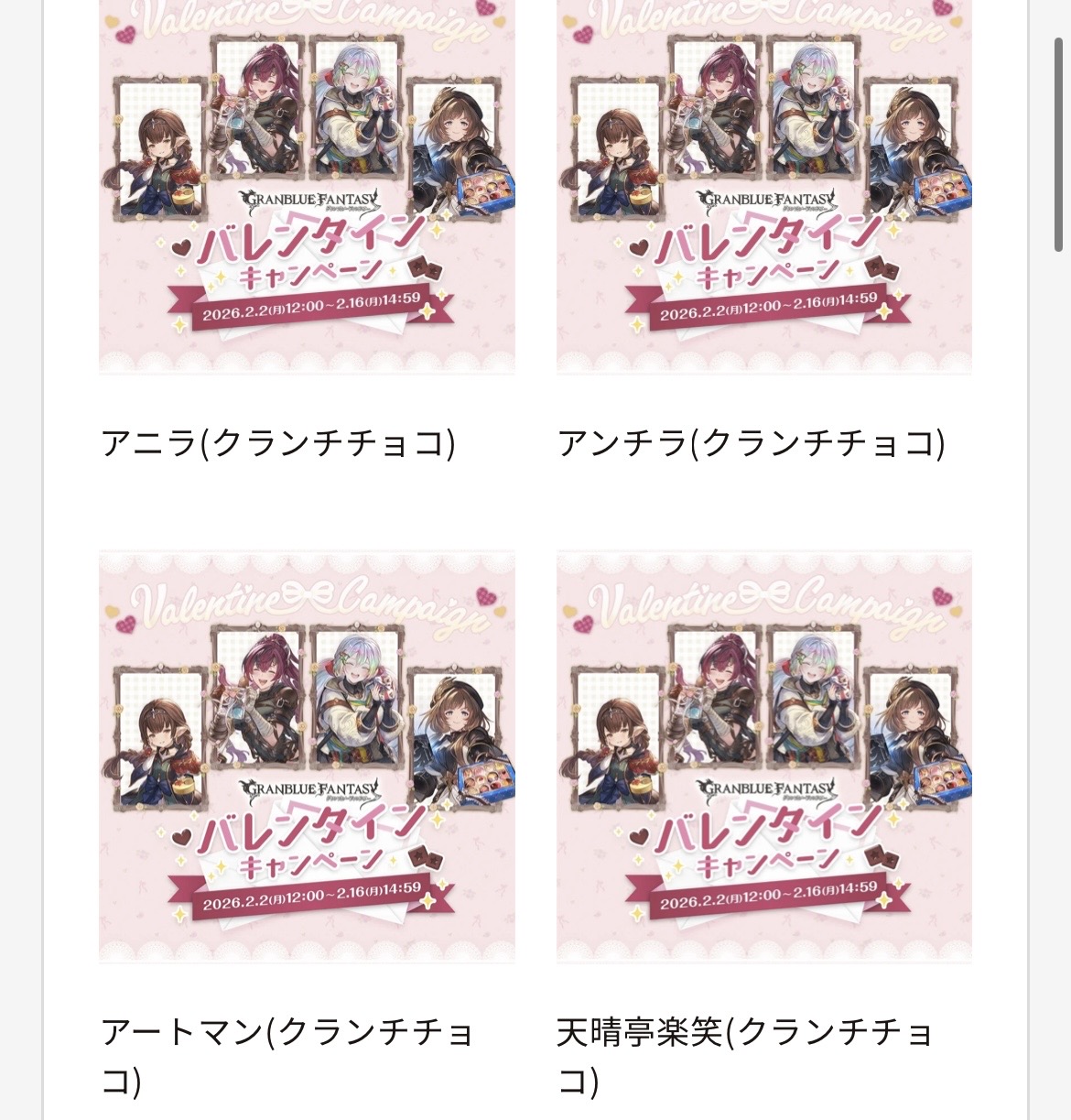
Task: Select the 天晴亭楽笑(クランチチョコ) item title
Action: [744, 1056]
